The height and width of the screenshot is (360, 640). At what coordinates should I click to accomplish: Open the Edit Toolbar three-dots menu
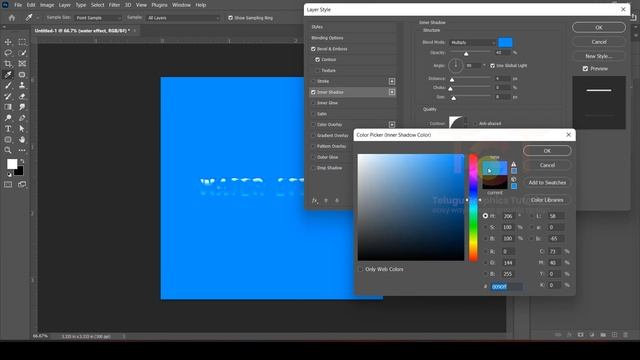pos(22,150)
